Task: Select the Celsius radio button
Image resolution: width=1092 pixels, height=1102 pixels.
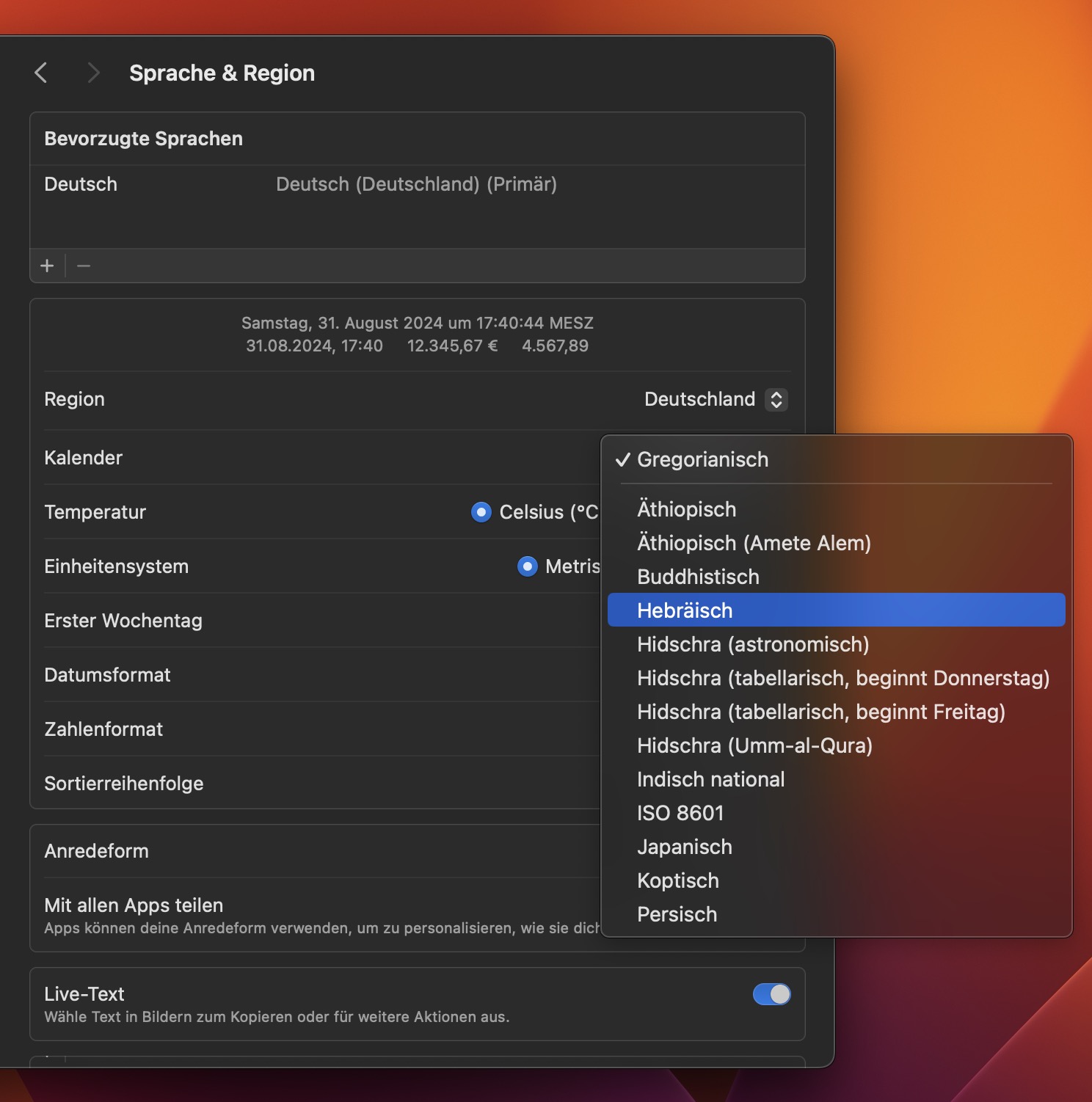Action: tap(481, 512)
